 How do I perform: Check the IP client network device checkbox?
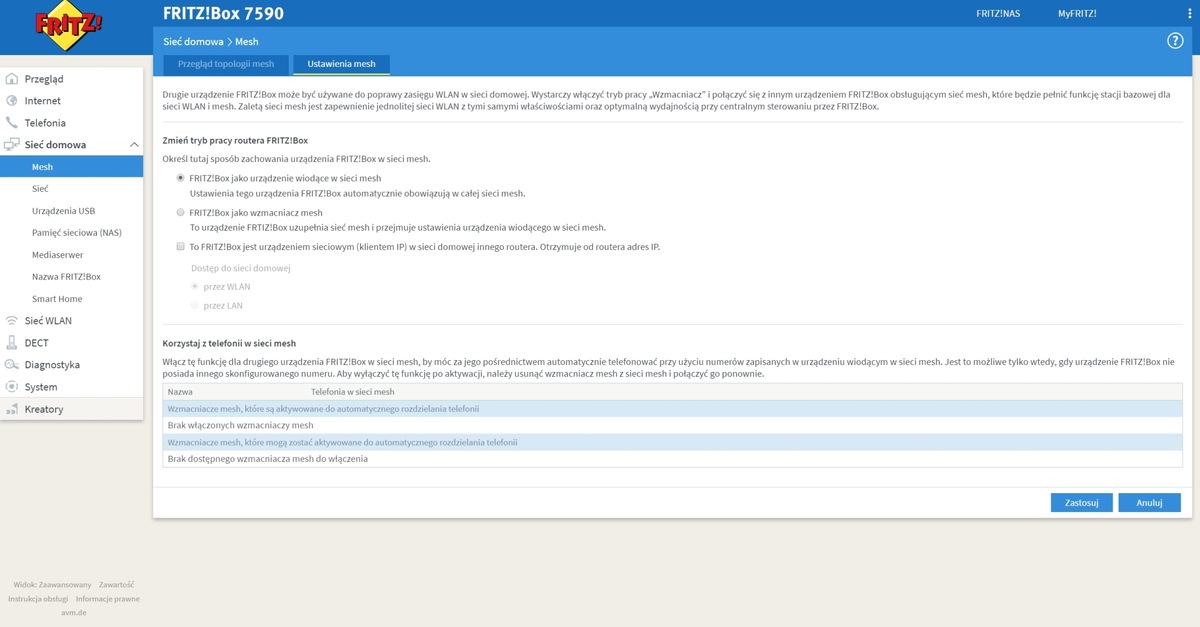point(180,247)
